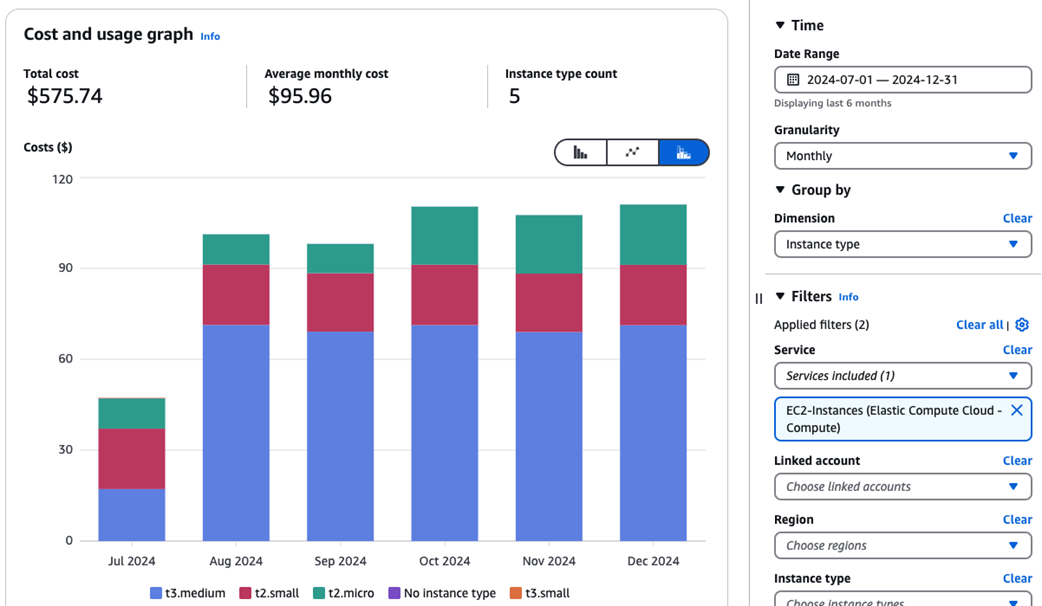This screenshot has height=606, width=1042.
Task: Switch to the bar chart view icon
Action: [x=581, y=152]
